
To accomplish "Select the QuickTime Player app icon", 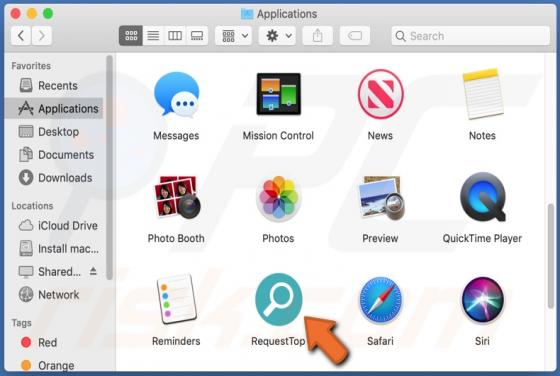I will click(483, 197).
